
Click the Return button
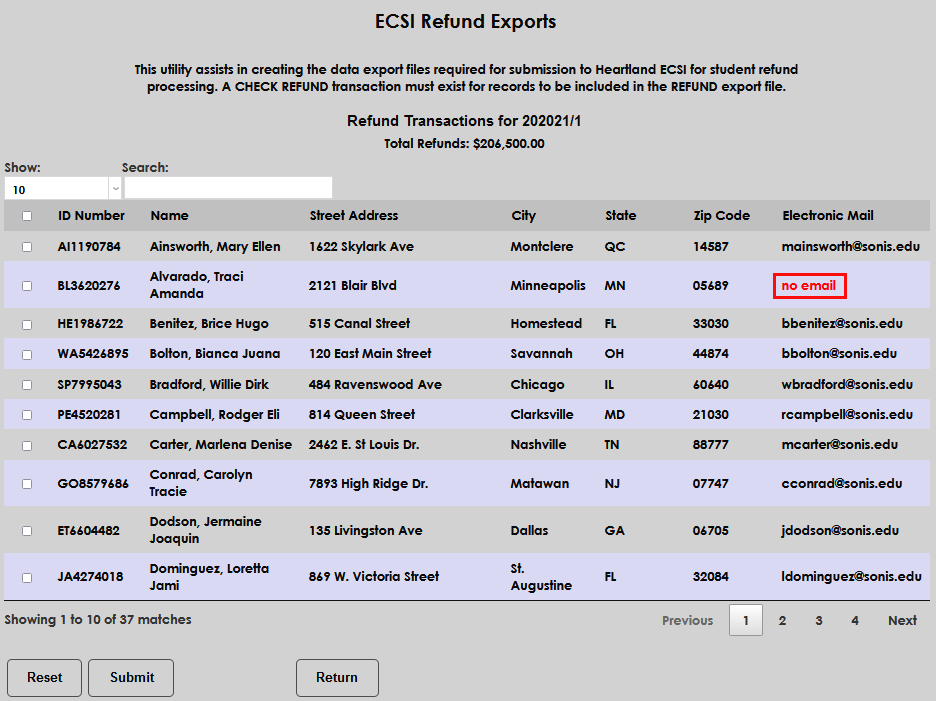coord(337,678)
